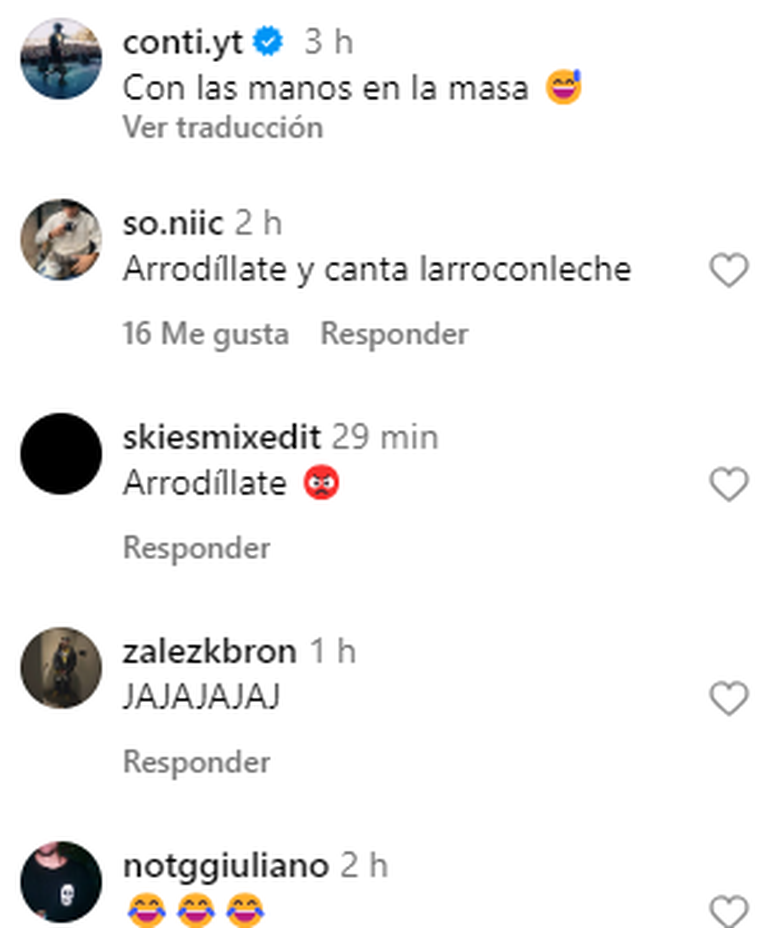This screenshot has width=770, height=928.
Task: Go to skiesmixedit's profile via username
Action: 222,437
